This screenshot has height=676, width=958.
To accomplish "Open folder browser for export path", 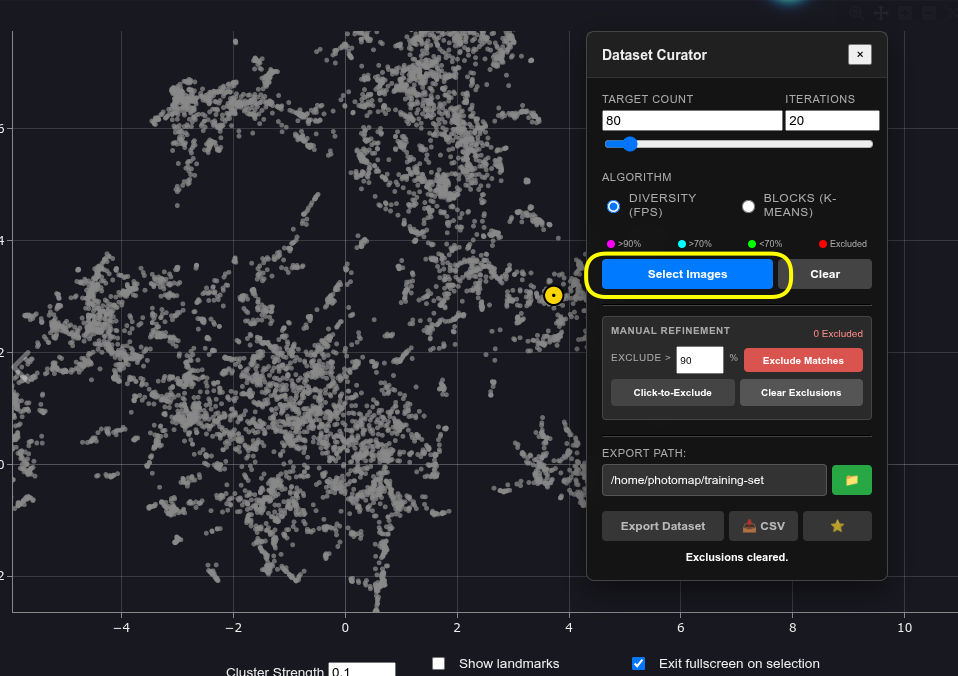I will coord(851,480).
